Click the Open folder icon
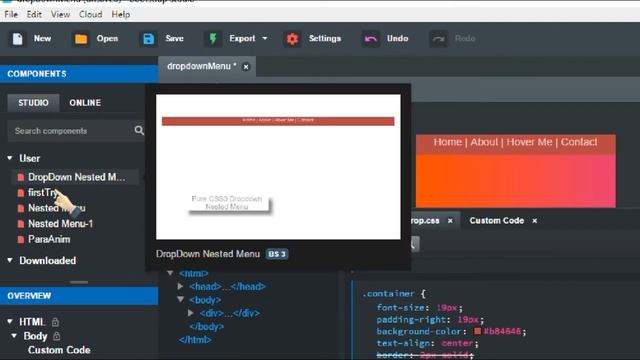This screenshot has height=360, width=640. (x=81, y=39)
